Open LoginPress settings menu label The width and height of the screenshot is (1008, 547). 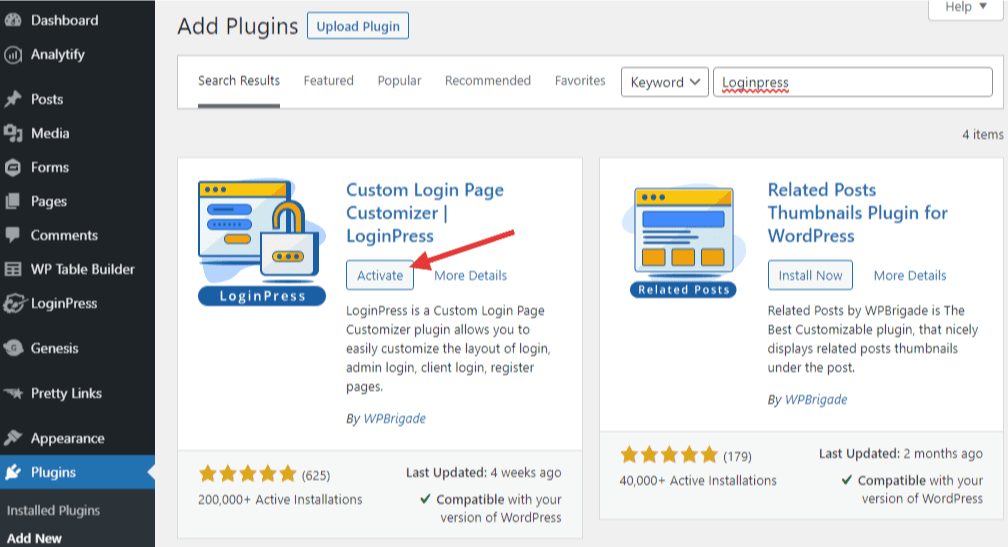[x=64, y=303]
